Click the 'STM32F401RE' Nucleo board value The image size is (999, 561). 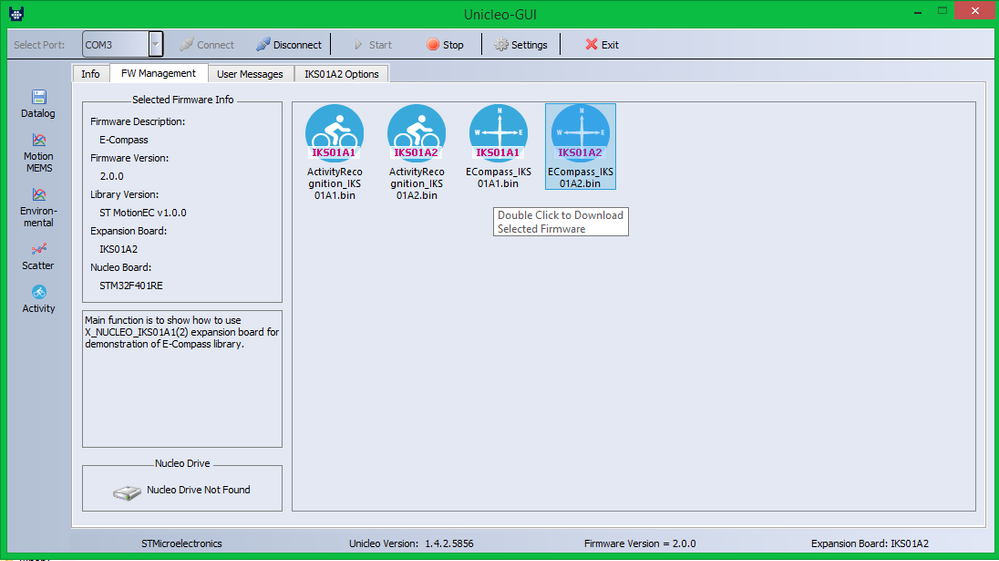(x=131, y=285)
